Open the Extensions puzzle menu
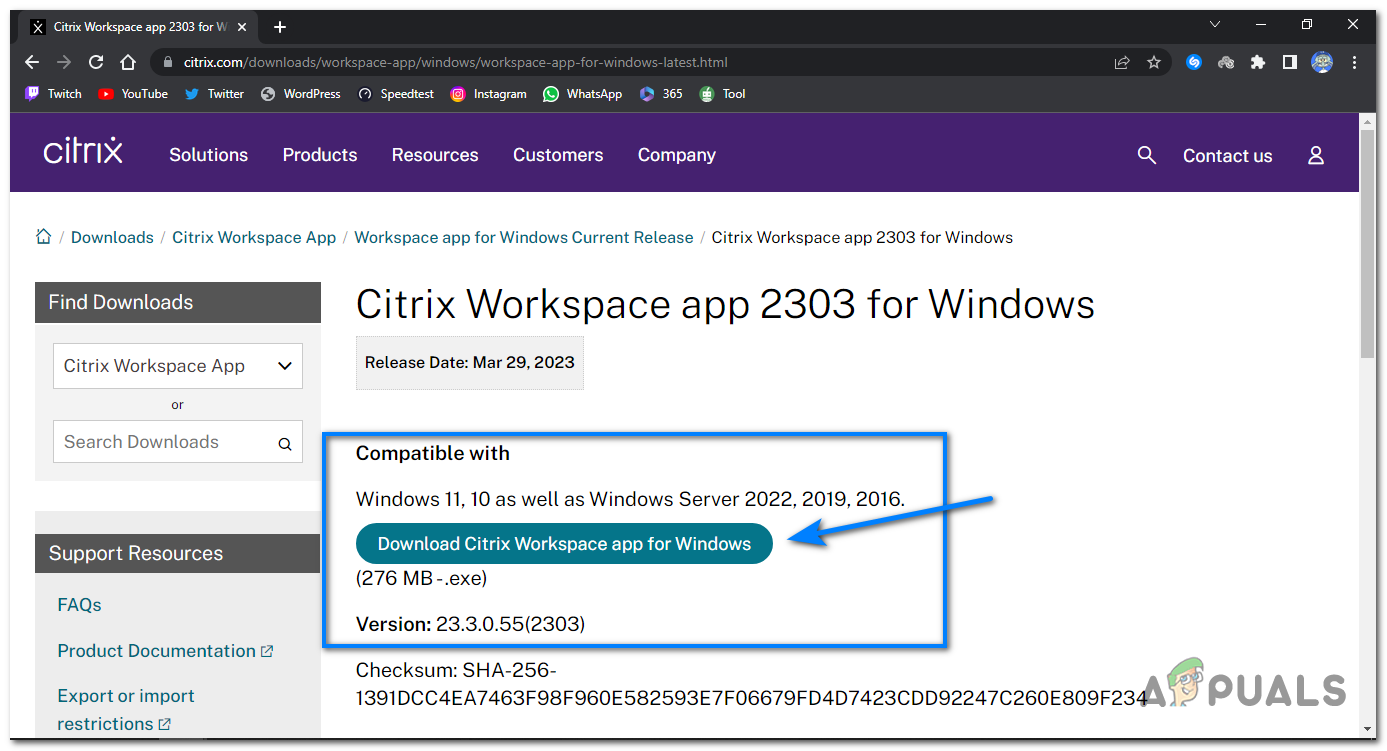The height and width of the screenshot is (751, 1387). point(1258,62)
